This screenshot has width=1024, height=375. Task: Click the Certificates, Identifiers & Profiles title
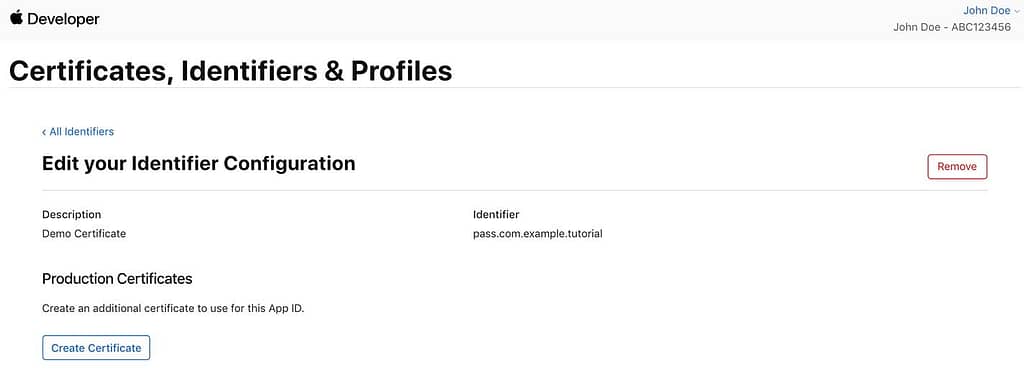[231, 71]
